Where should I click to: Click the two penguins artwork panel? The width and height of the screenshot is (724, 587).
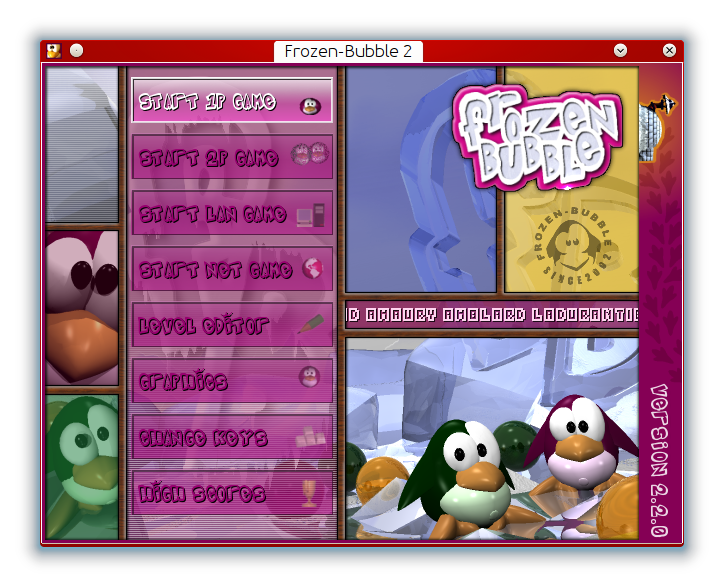tap(492, 439)
